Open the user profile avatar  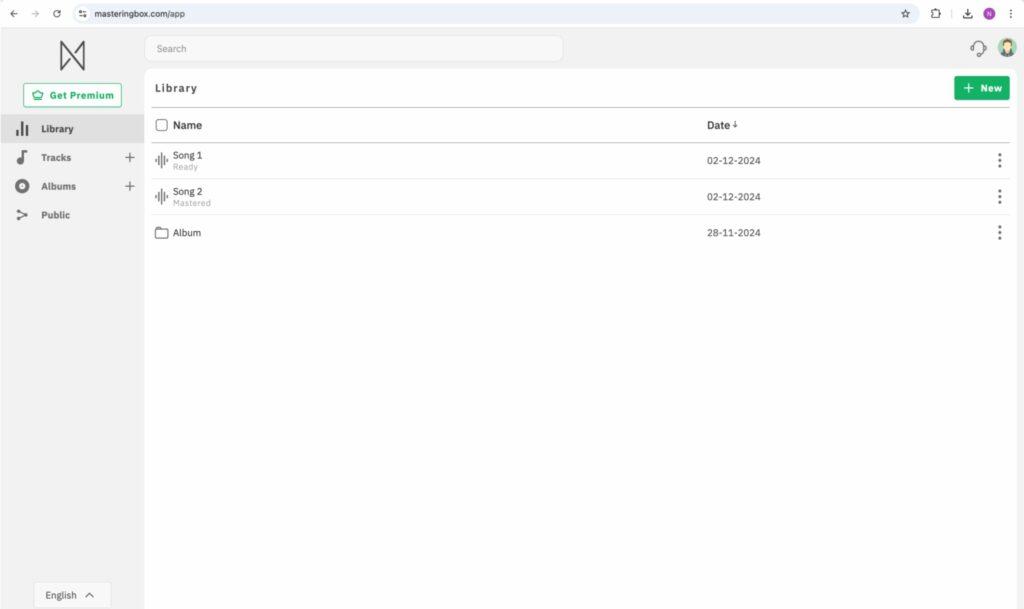1006,47
